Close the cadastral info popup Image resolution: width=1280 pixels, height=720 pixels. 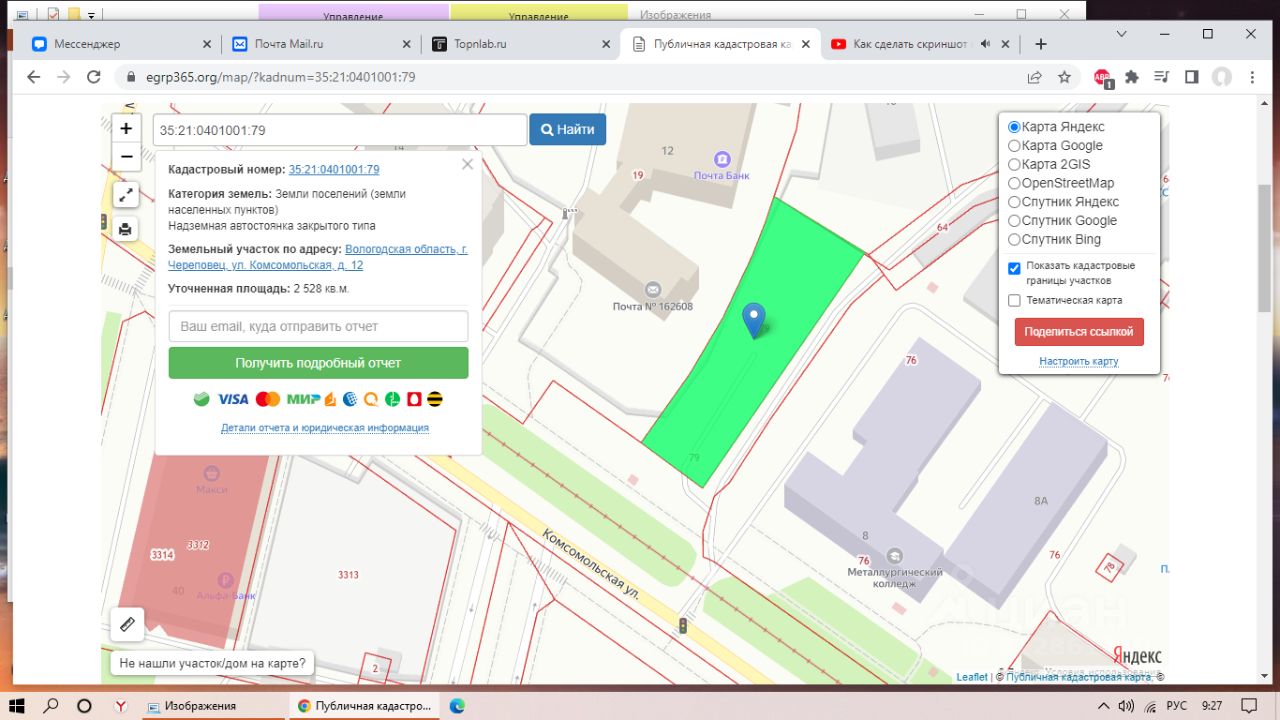(467, 165)
